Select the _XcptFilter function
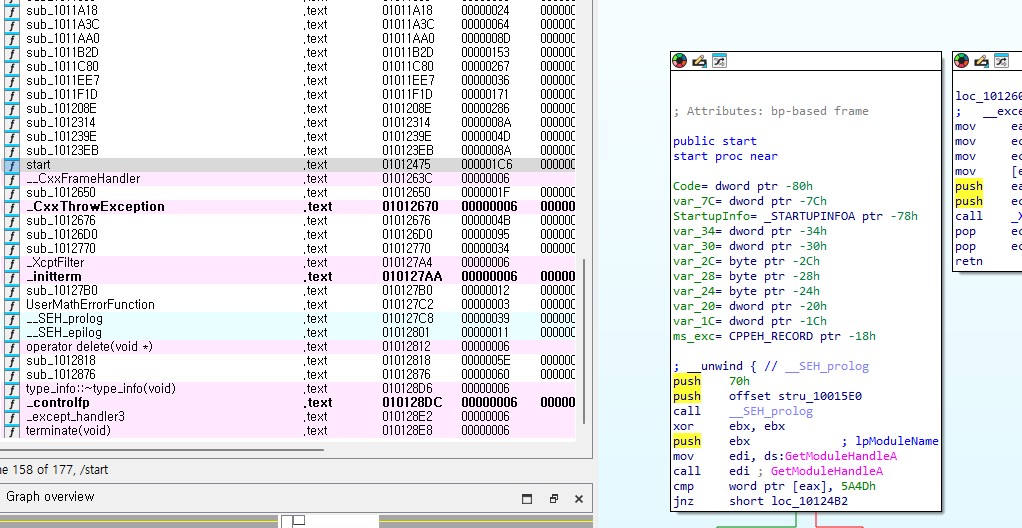Viewport: 1022px width, 528px height. 288,263
